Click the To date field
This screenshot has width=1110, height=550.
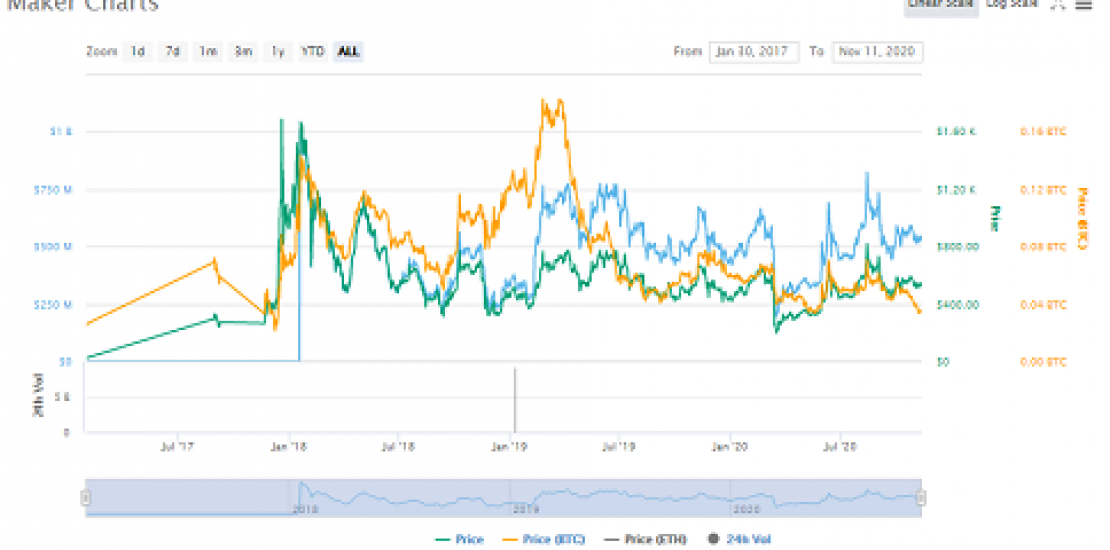click(x=877, y=52)
